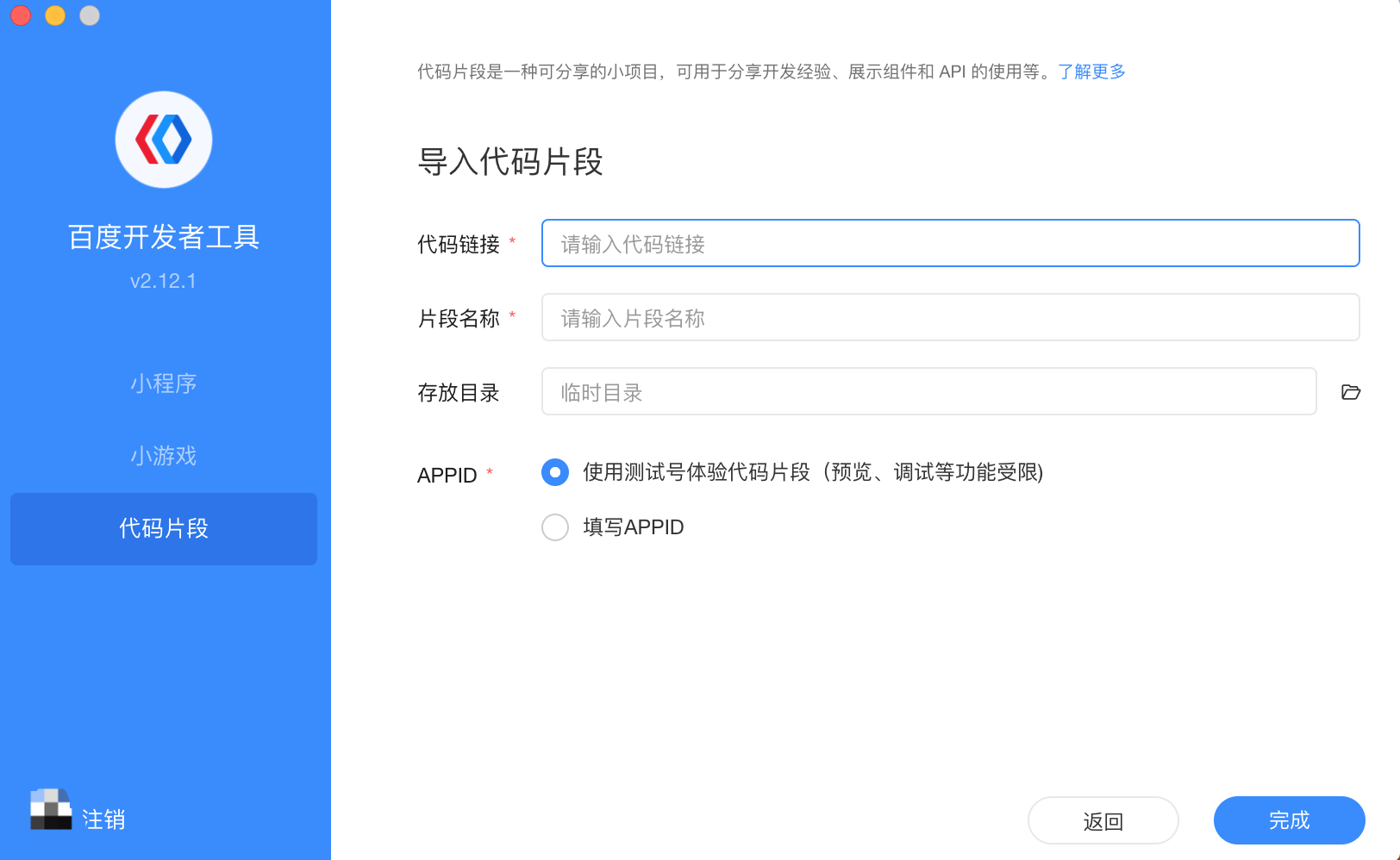Close the window with the red button
Viewport: 1400px width, 860px height.
21,16
